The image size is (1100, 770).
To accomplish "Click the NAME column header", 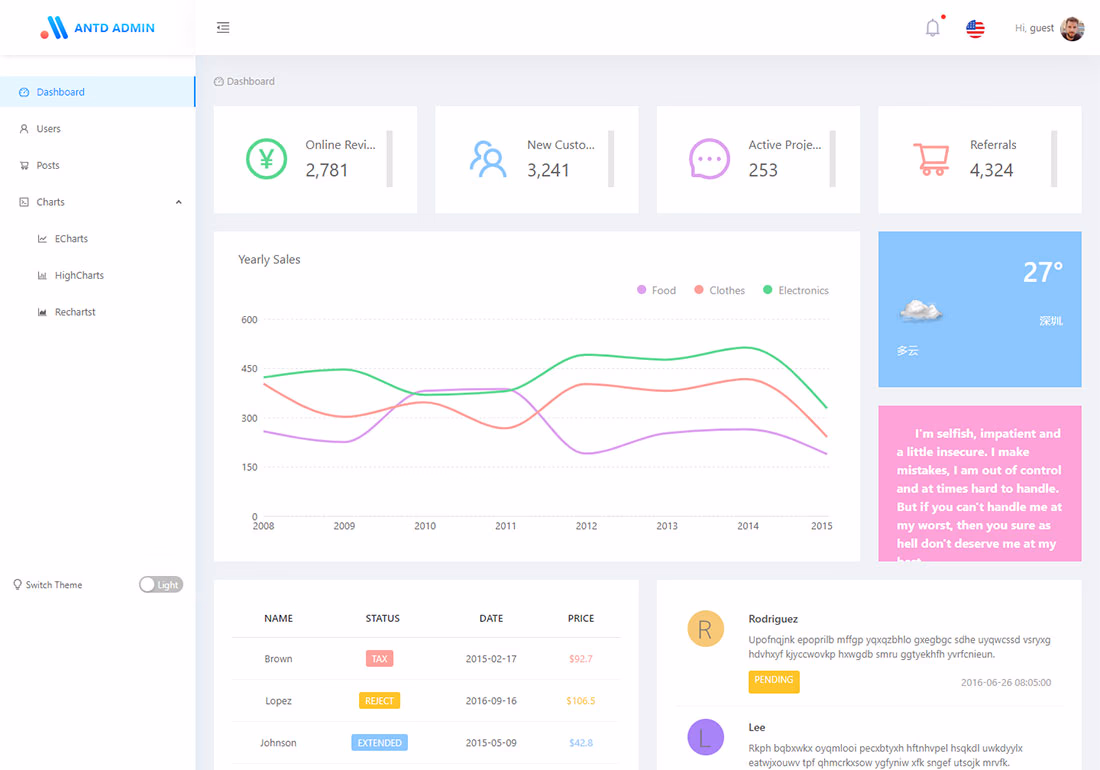I will (x=279, y=619).
